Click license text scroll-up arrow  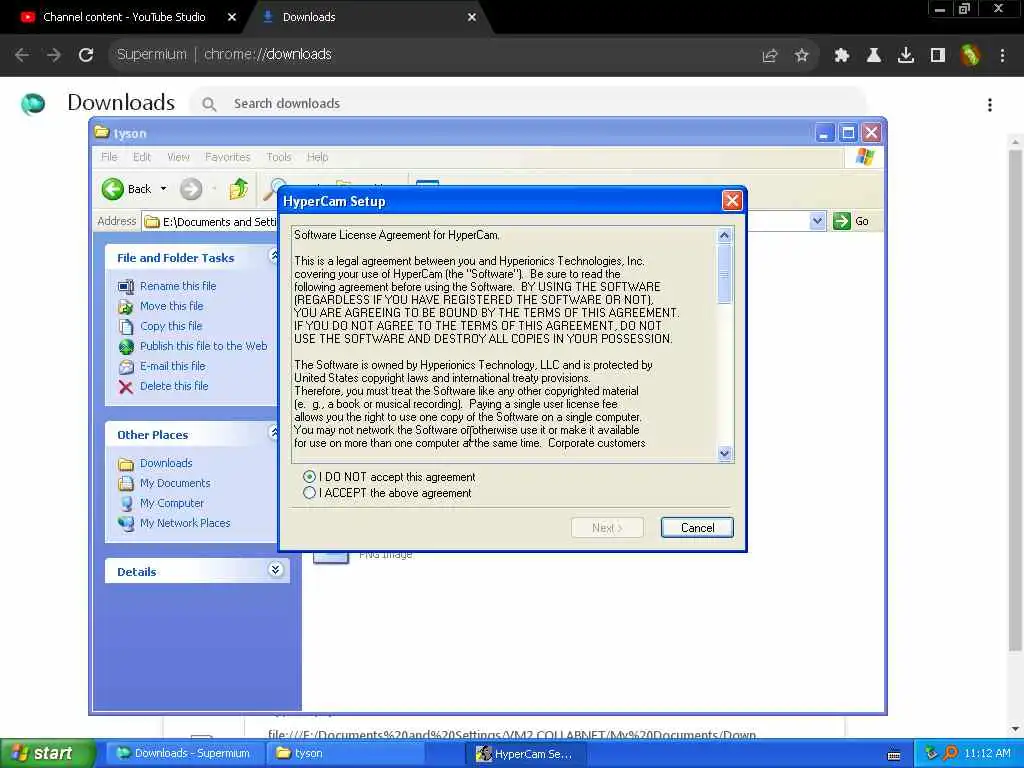[x=724, y=235]
